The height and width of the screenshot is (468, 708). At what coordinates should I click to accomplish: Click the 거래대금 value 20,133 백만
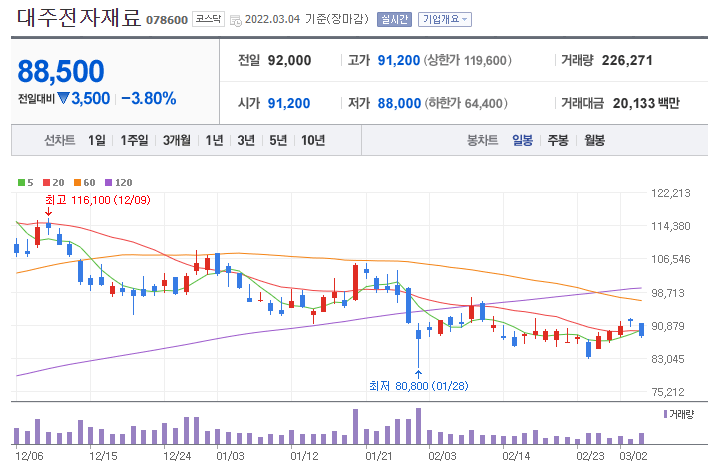pos(646,103)
